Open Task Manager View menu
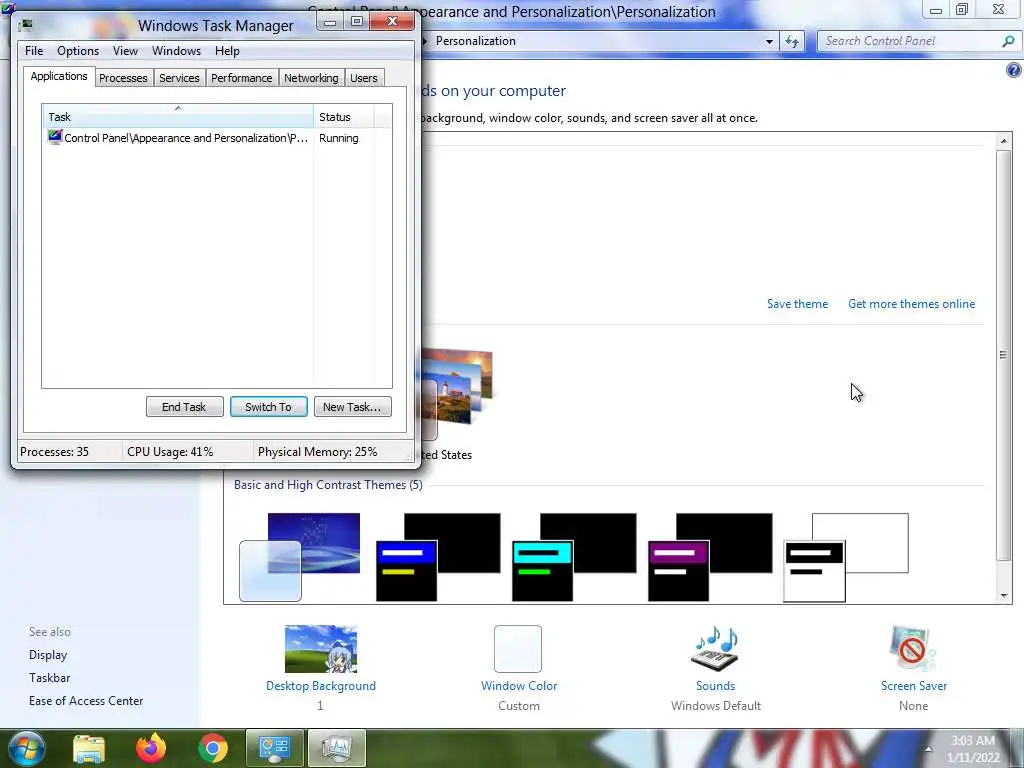Viewport: 1024px width, 768px height. point(125,51)
